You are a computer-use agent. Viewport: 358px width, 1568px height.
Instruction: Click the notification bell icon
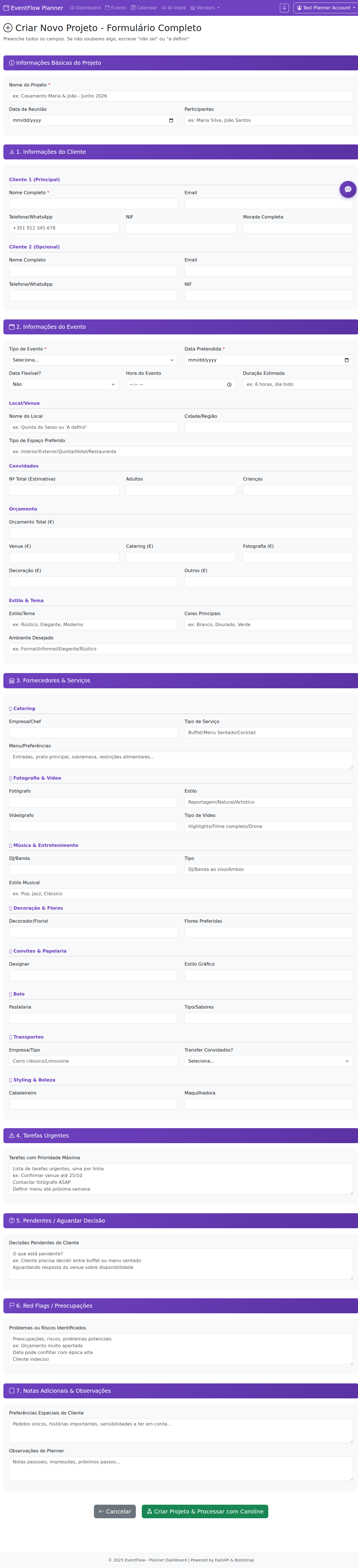pos(284,8)
